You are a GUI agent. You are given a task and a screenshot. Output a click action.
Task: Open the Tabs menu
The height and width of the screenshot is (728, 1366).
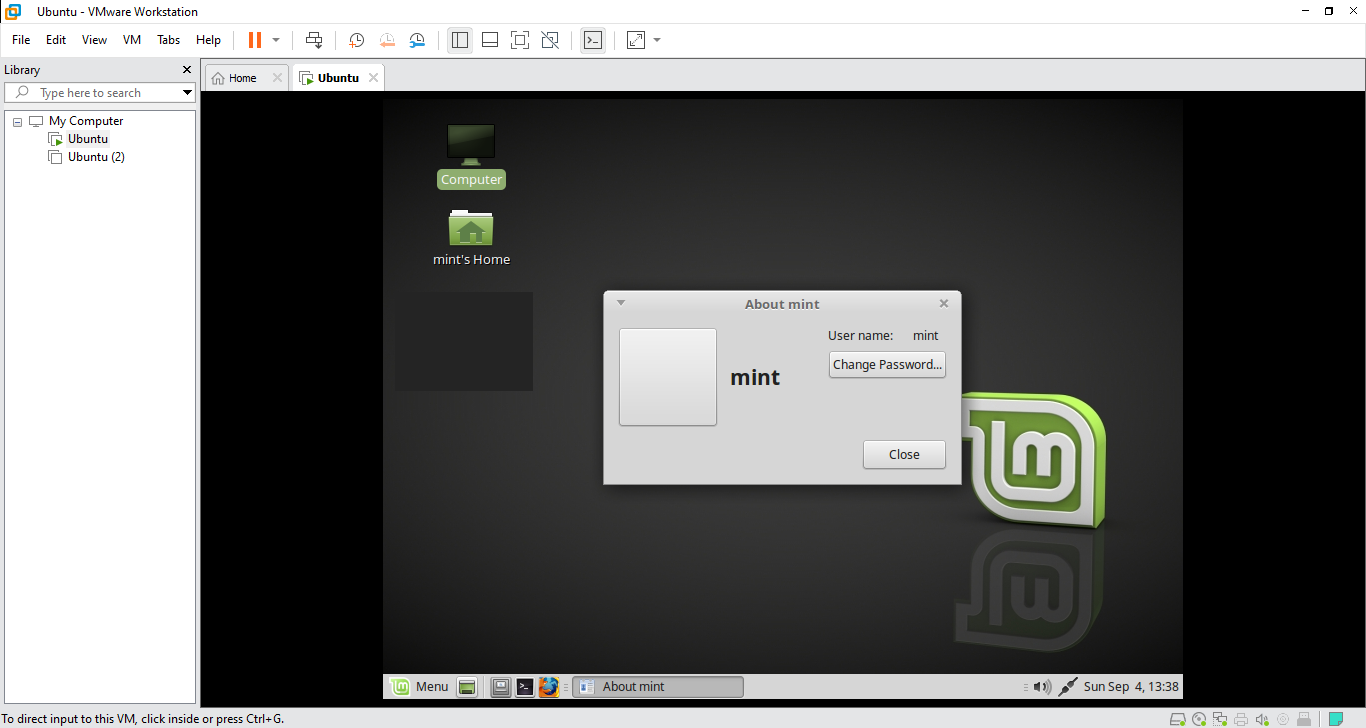169,40
